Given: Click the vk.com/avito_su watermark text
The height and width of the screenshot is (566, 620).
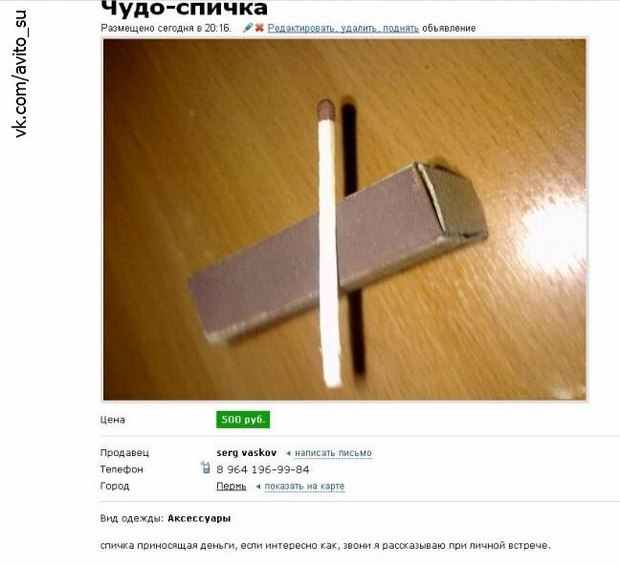Looking at the screenshot, I should (x=20, y=74).
